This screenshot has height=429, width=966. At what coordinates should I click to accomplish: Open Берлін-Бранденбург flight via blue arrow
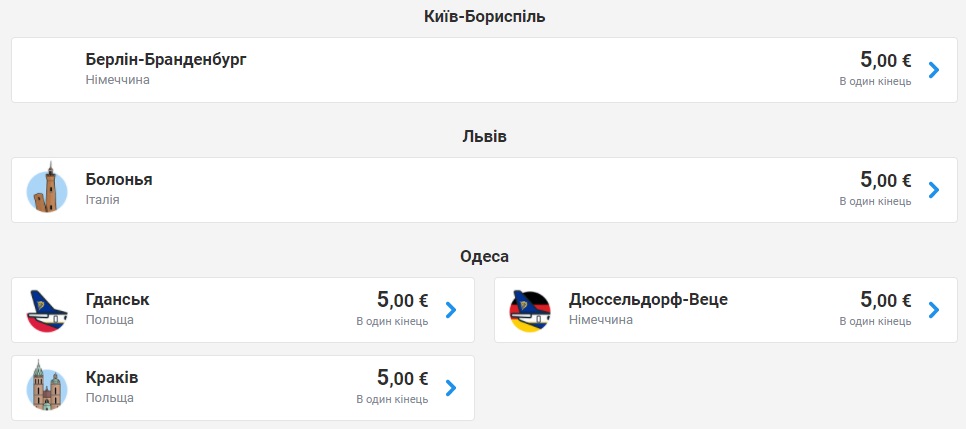point(934,70)
